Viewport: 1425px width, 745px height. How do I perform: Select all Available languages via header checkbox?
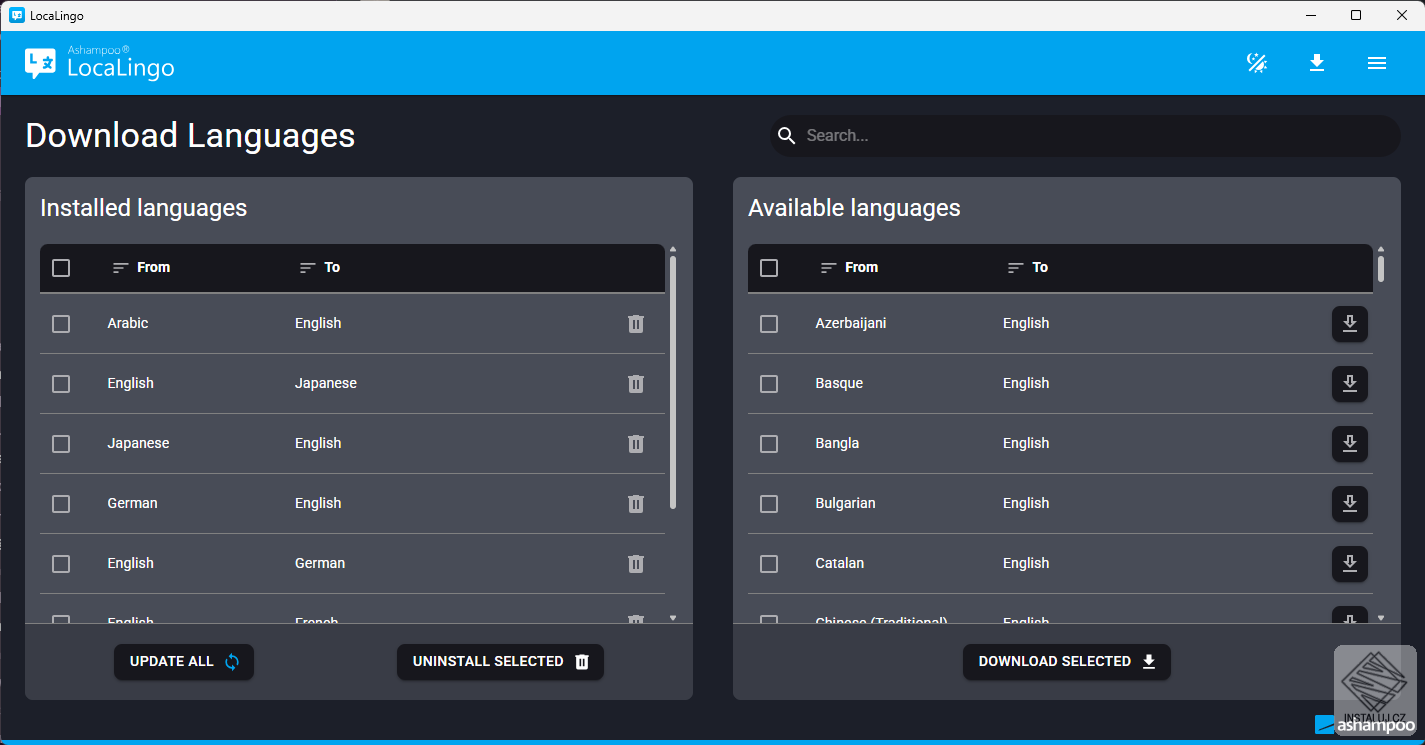point(769,267)
